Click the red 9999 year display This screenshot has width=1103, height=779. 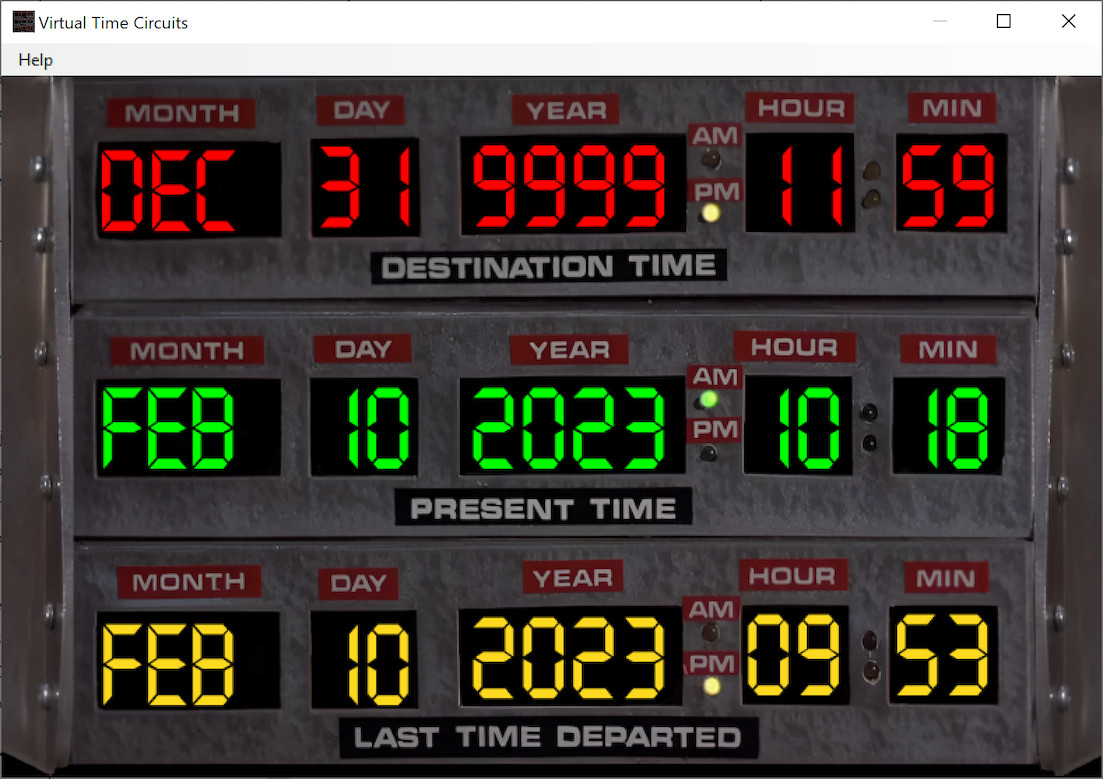click(x=573, y=185)
